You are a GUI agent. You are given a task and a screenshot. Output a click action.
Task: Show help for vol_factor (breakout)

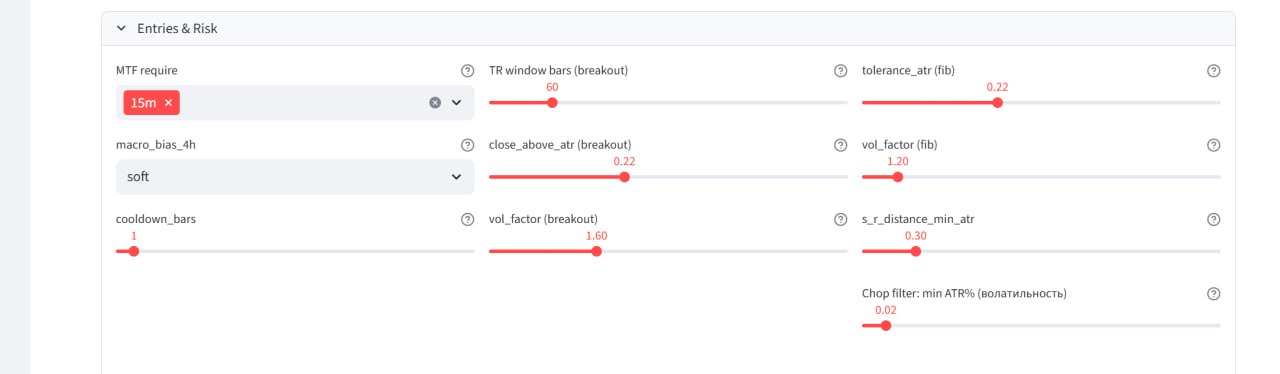pyautogui.click(x=840, y=219)
